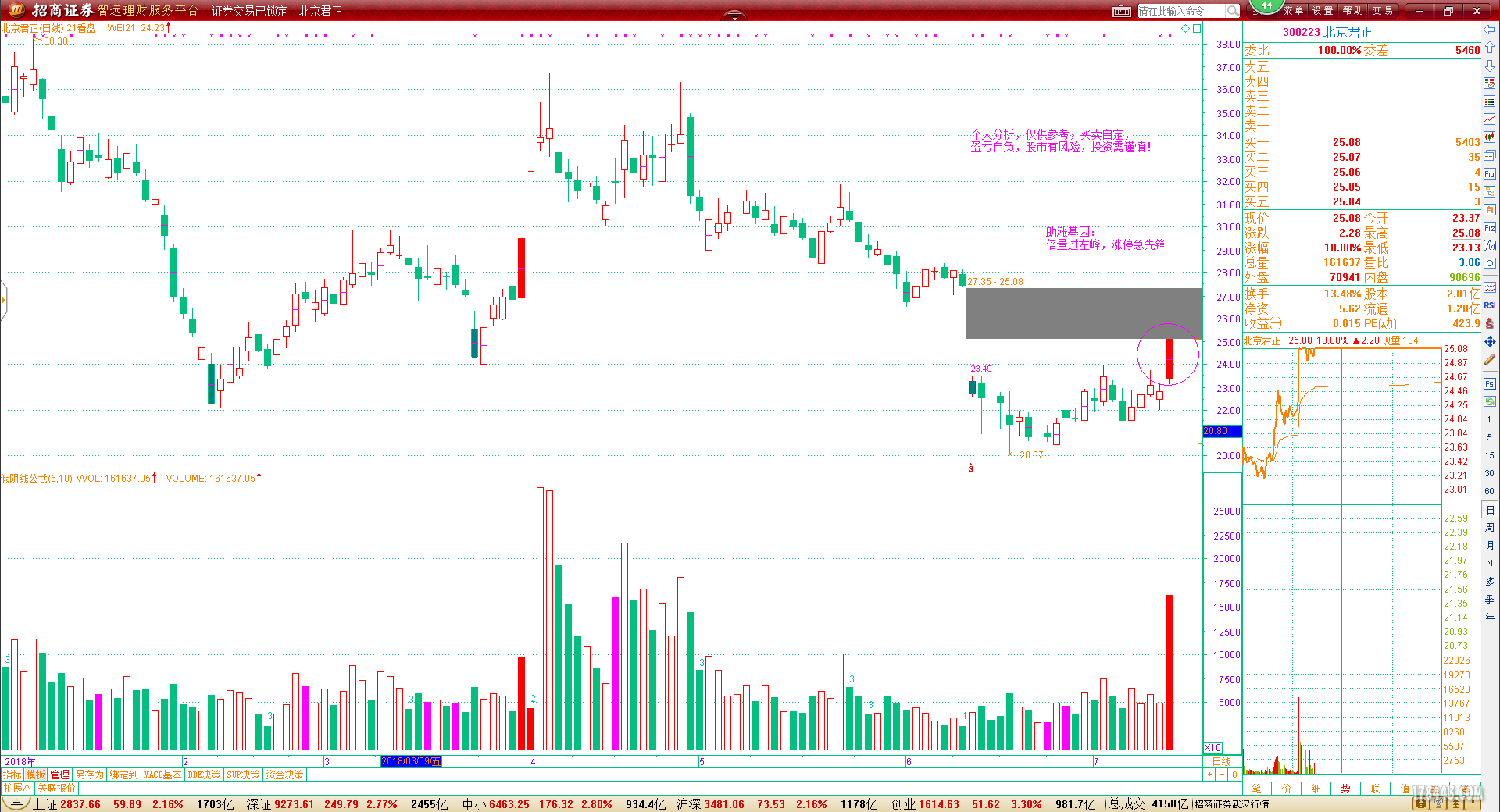The image size is (1500, 812).
Task: Activate the four-way move crosshair tool
Action: click(x=1490, y=342)
